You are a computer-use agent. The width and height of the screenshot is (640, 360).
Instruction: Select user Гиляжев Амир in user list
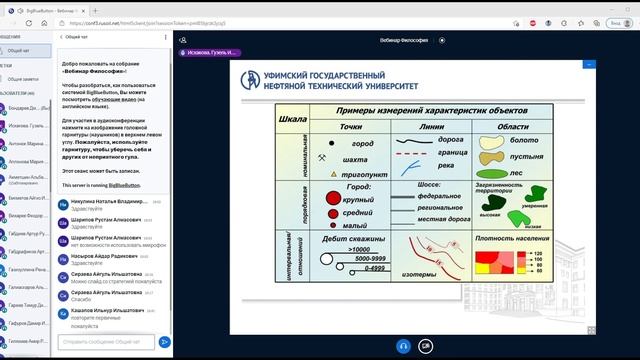point(24,341)
